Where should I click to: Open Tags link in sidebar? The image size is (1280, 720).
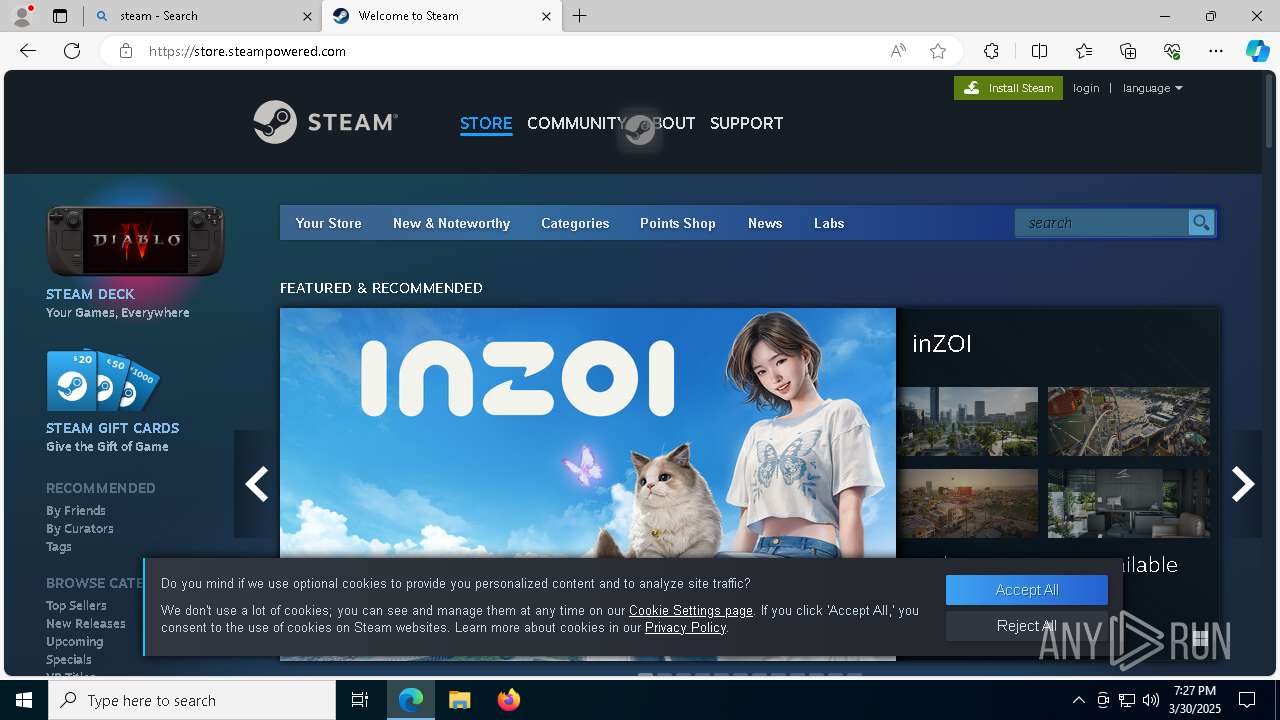(x=59, y=546)
